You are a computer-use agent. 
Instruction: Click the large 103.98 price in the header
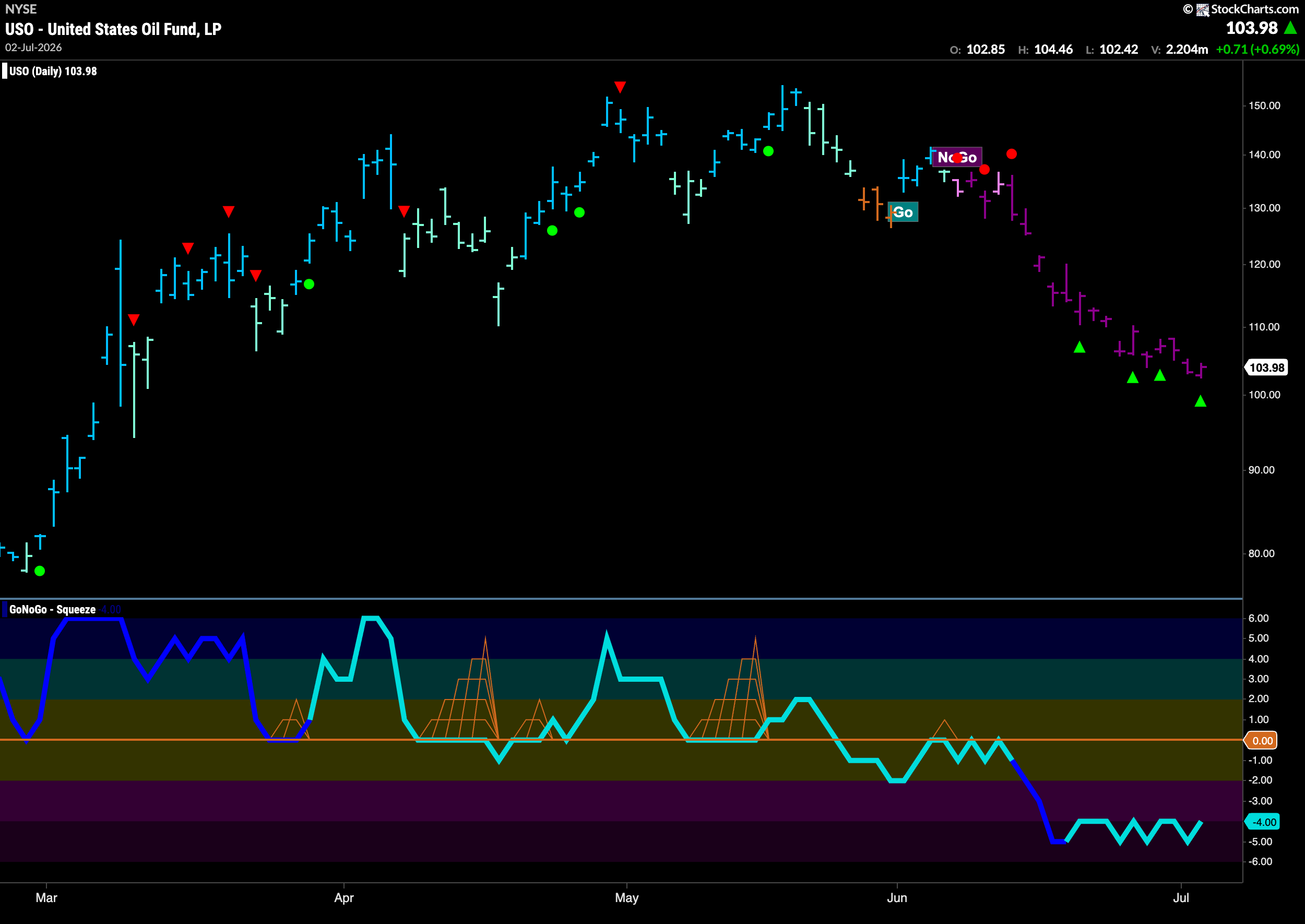click(x=1252, y=28)
